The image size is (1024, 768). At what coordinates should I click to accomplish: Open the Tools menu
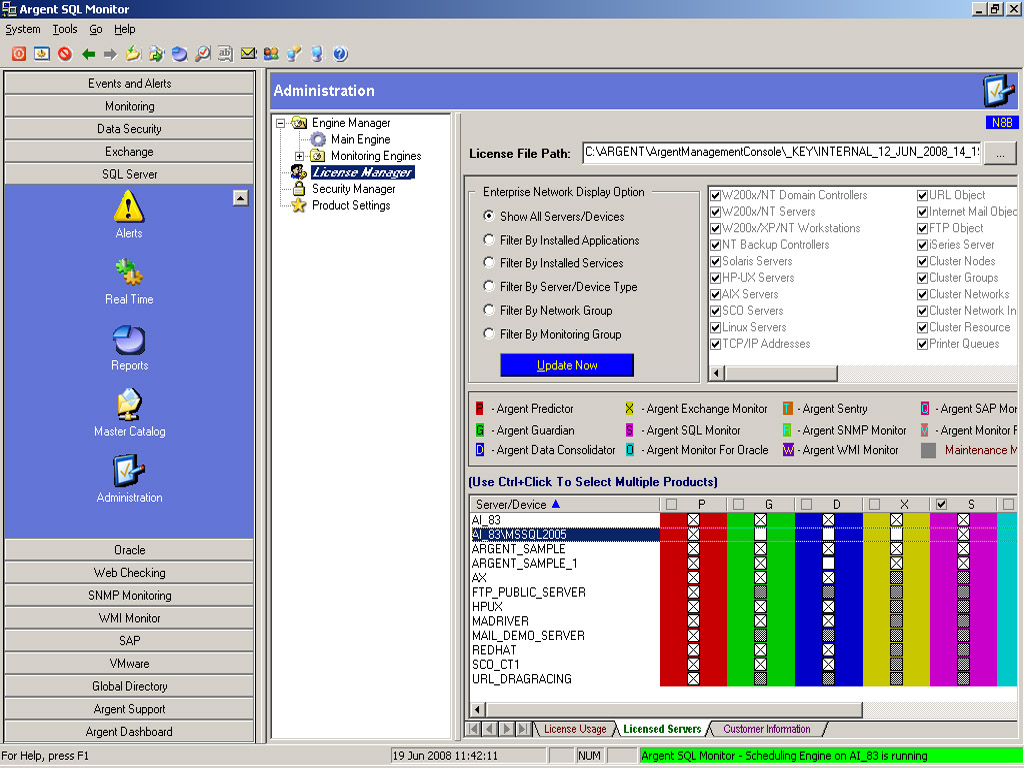tap(65, 29)
